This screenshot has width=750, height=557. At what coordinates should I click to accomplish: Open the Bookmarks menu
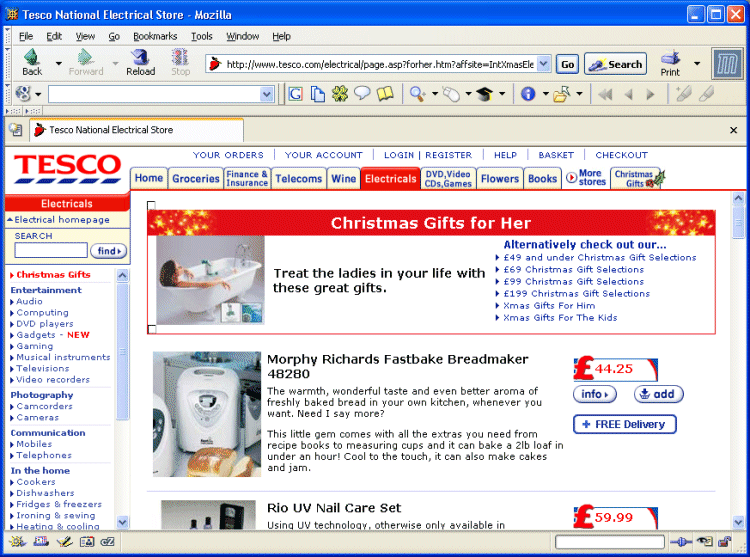[x=155, y=36]
